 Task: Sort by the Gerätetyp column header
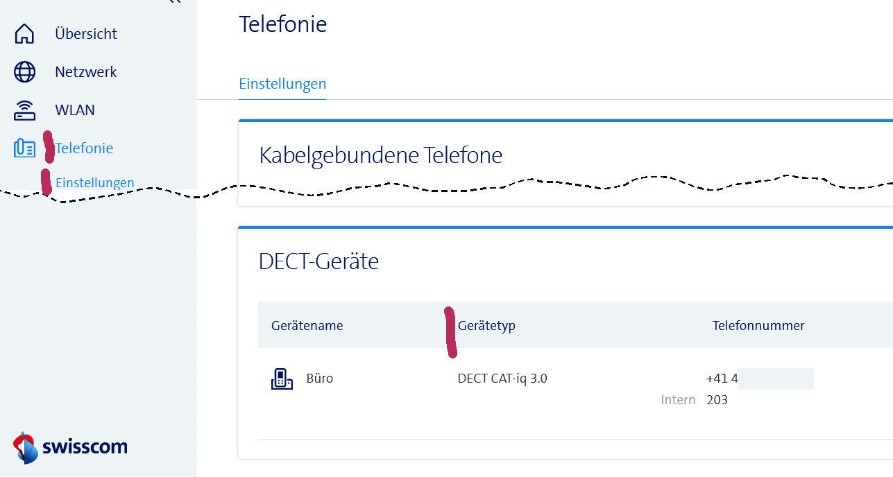click(x=486, y=325)
